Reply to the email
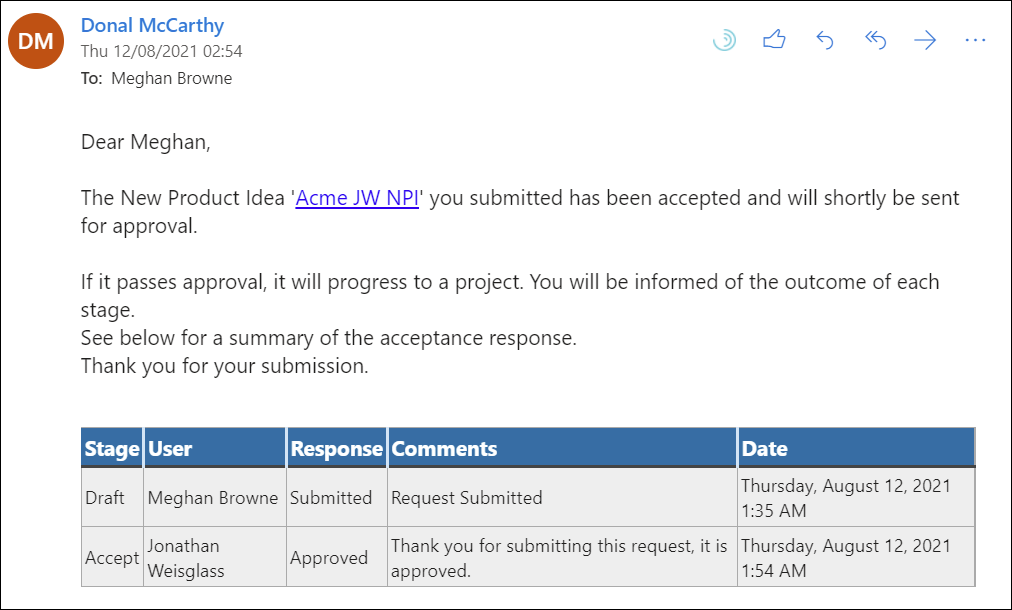Image resolution: width=1012 pixels, height=610 pixels. tap(825, 40)
